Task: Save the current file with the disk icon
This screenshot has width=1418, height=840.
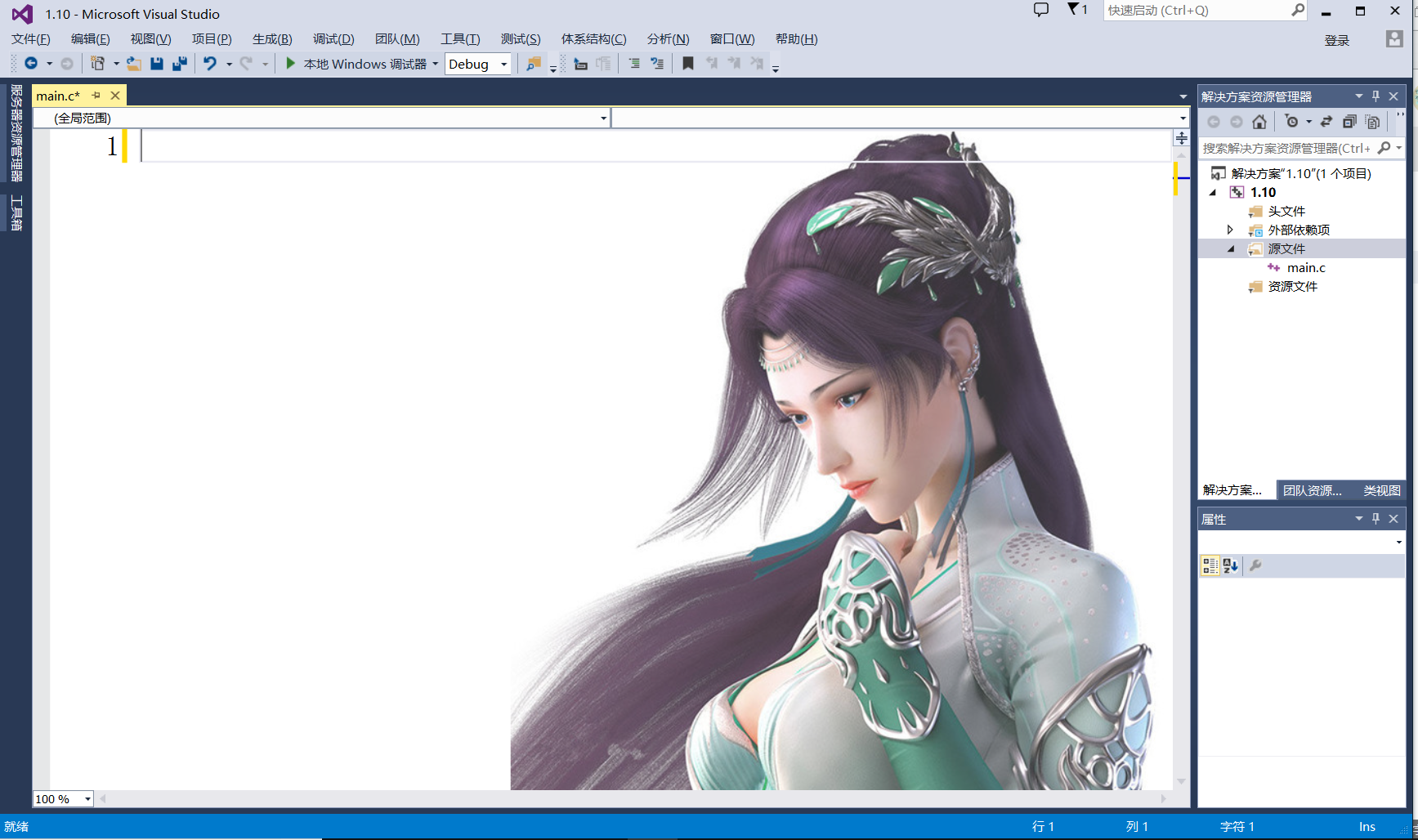Action: [157, 64]
